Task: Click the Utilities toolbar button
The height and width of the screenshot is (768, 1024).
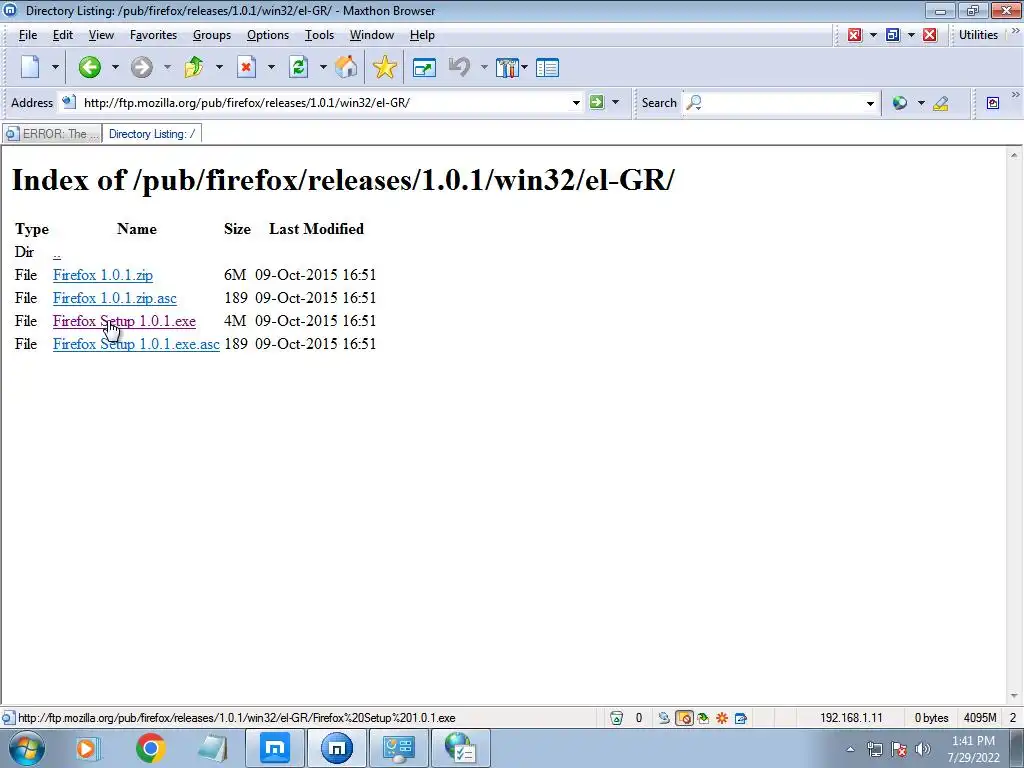Action: click(x=978, y=35)
